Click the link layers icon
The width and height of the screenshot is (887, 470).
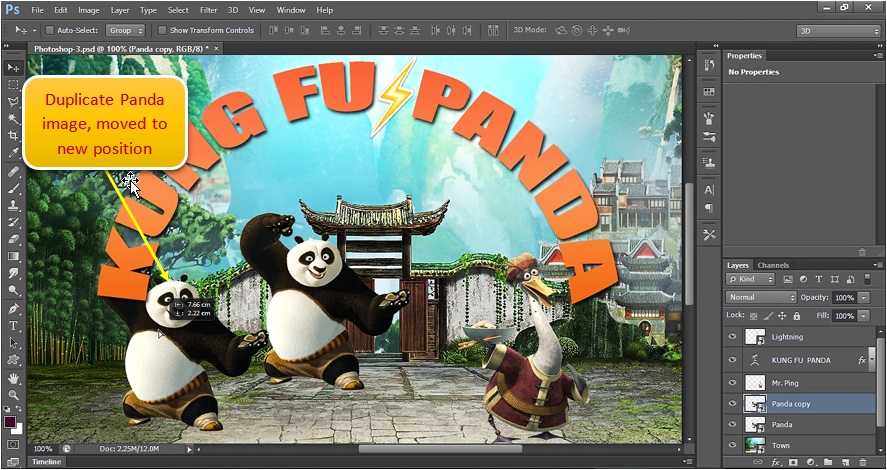point(757,462)
